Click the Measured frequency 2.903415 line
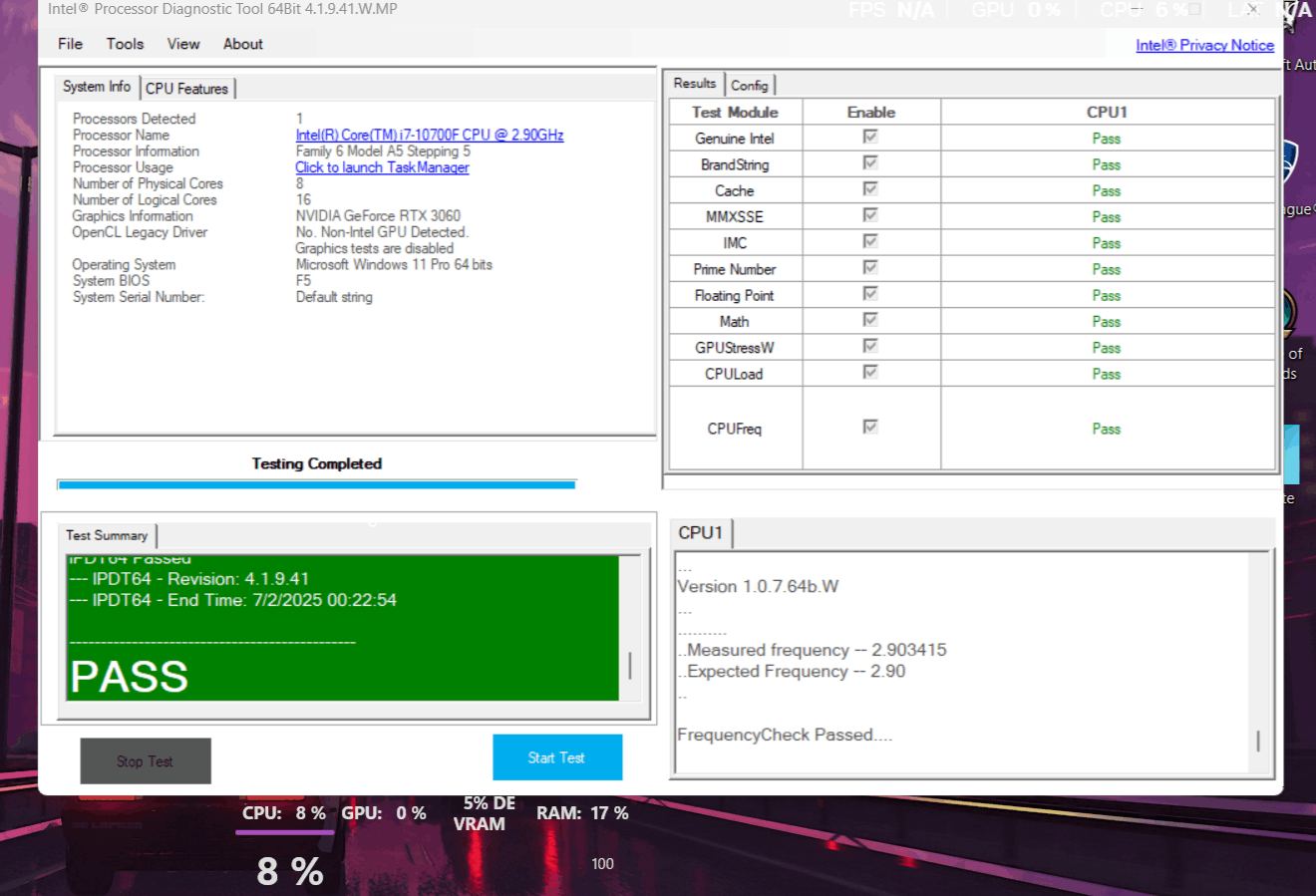The width and height of the screenshot is (1316, 896). [813, 650]
